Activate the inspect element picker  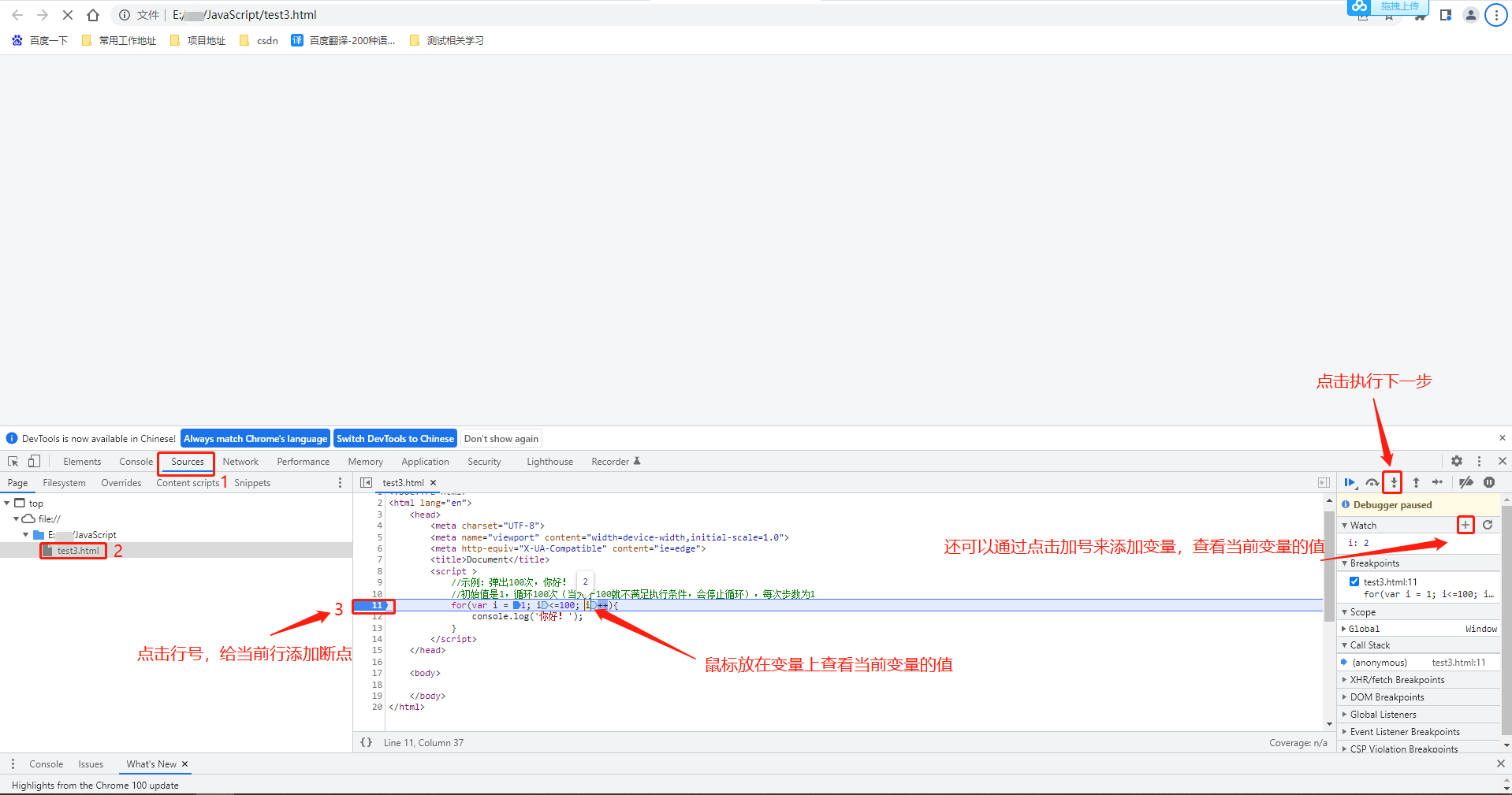click(x=13, y=462)
